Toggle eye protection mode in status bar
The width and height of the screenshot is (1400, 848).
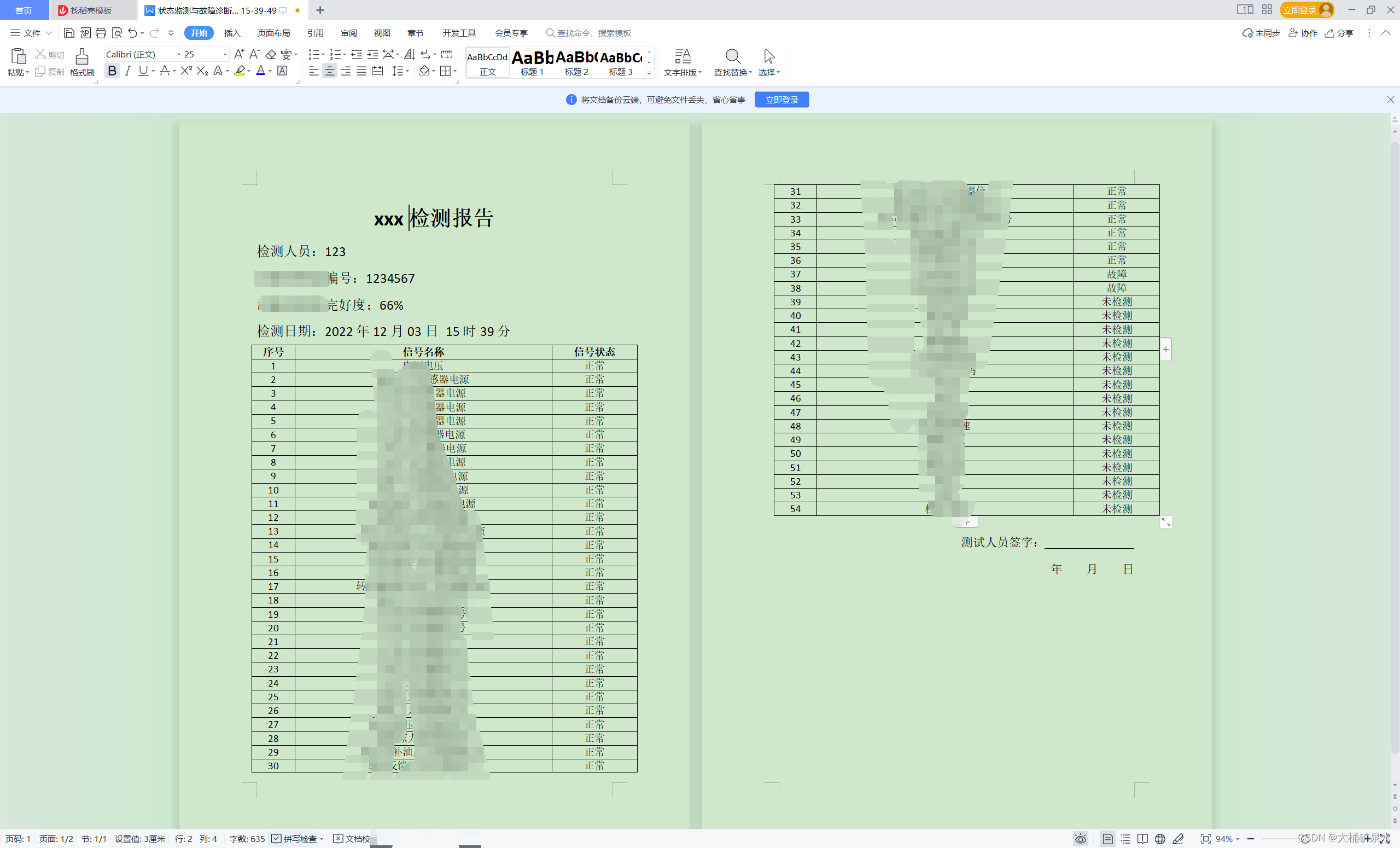[x=1080, y=839]
